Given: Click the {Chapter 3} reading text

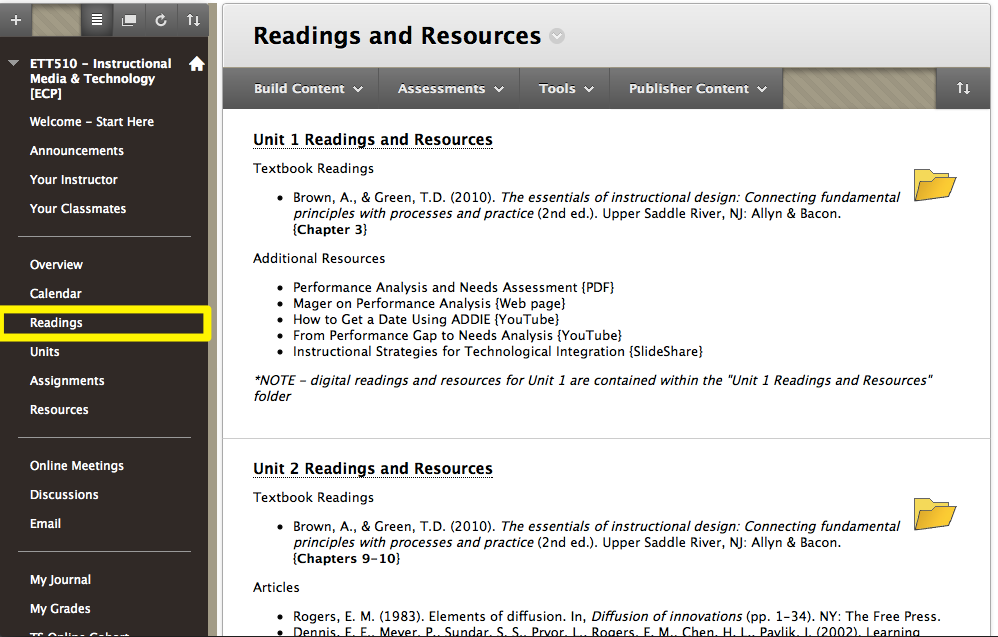Looking at the screenshot, I should click(x=330, y=230).
